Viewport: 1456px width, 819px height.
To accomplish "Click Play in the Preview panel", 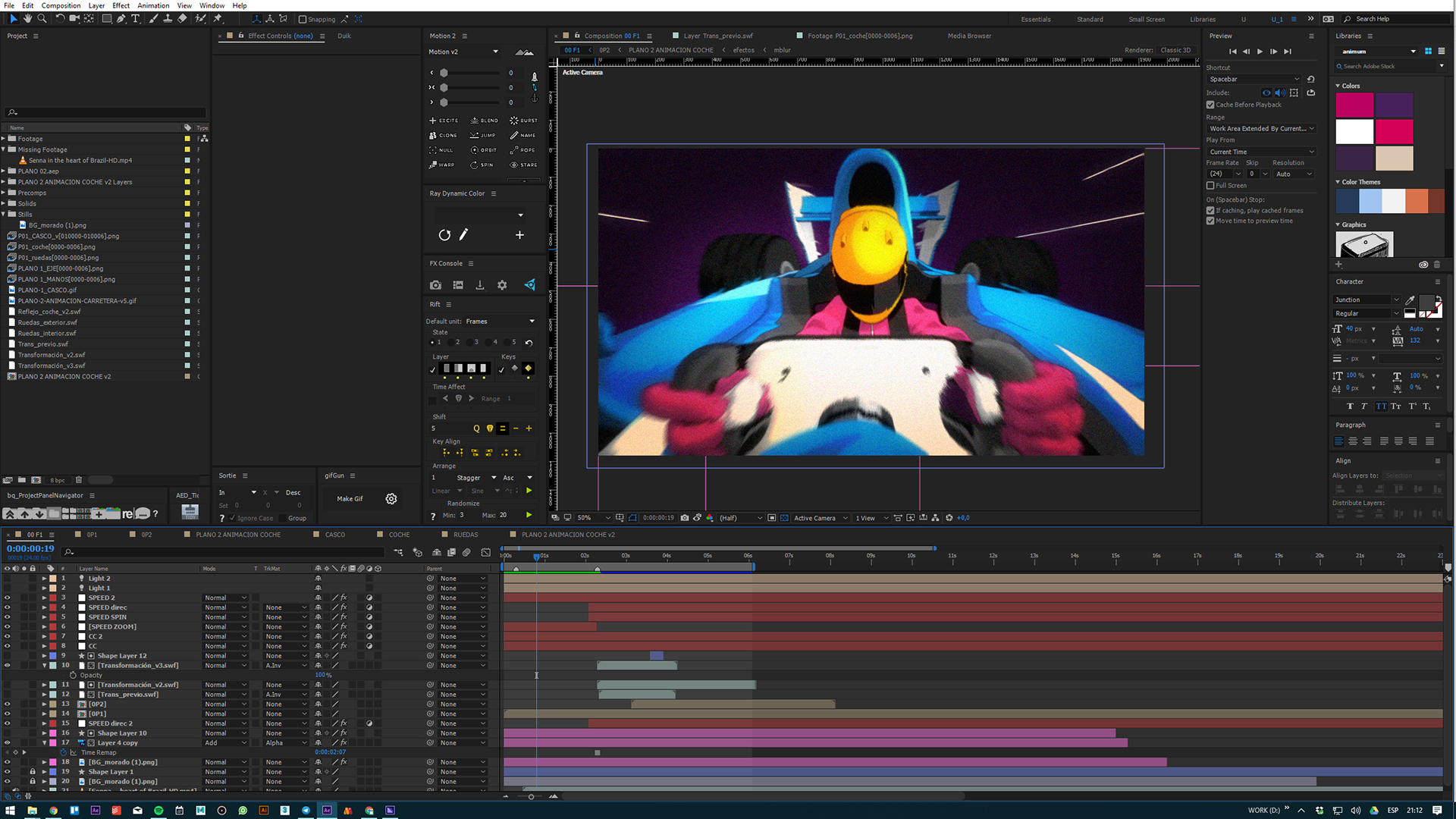I will coord(1260,52).
